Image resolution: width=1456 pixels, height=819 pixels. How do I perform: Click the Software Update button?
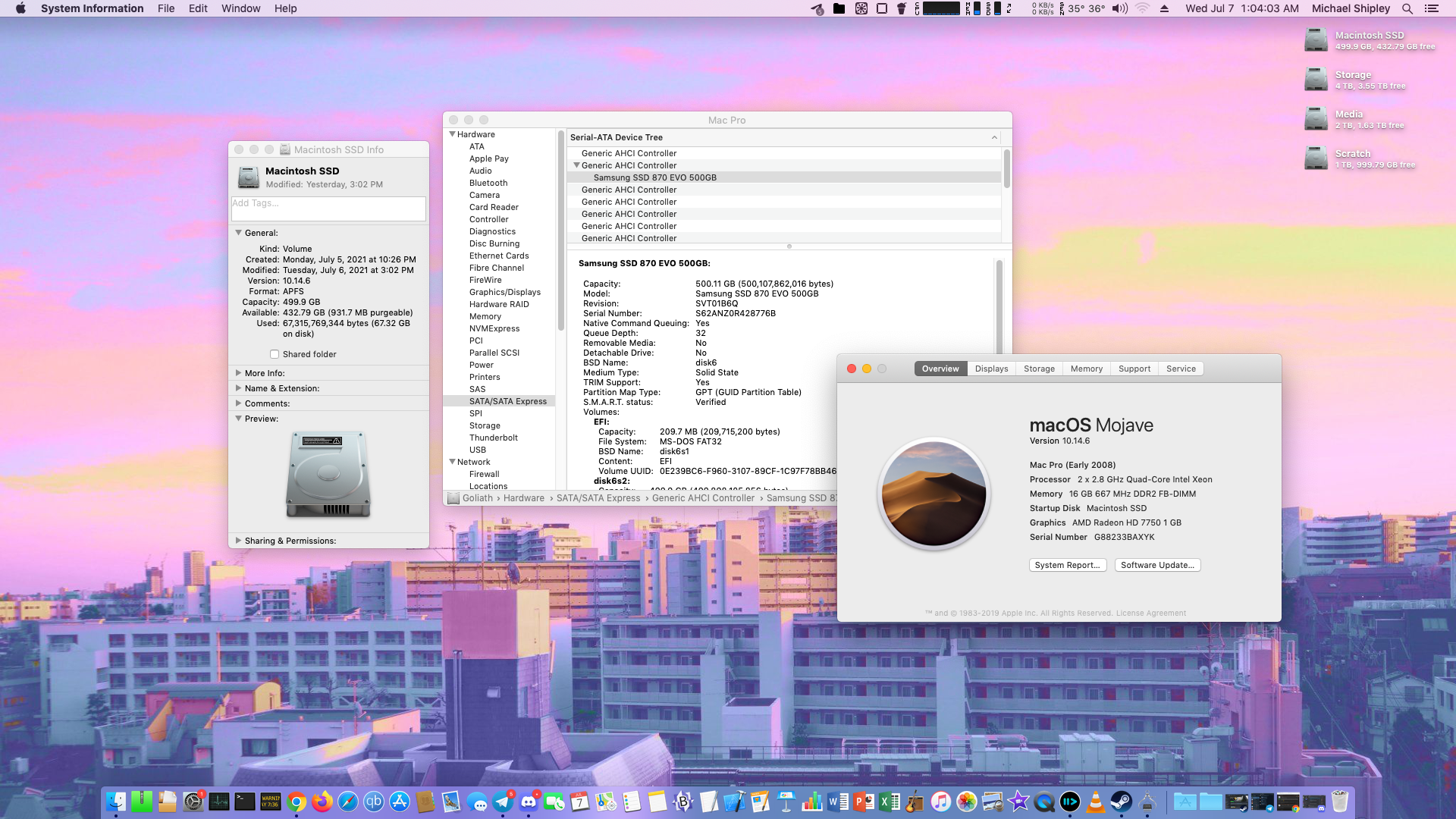pos(1157,565)
